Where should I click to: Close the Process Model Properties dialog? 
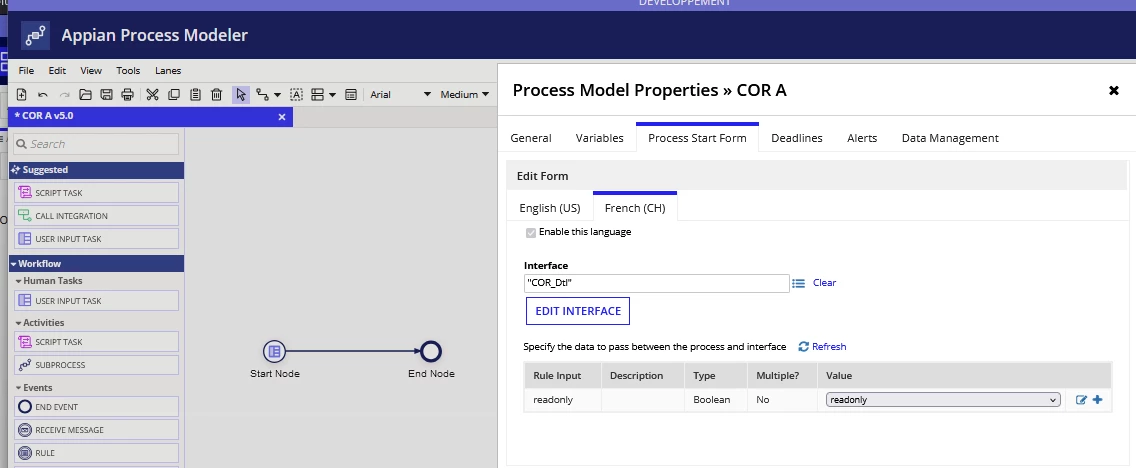[x=1114, y=91]
